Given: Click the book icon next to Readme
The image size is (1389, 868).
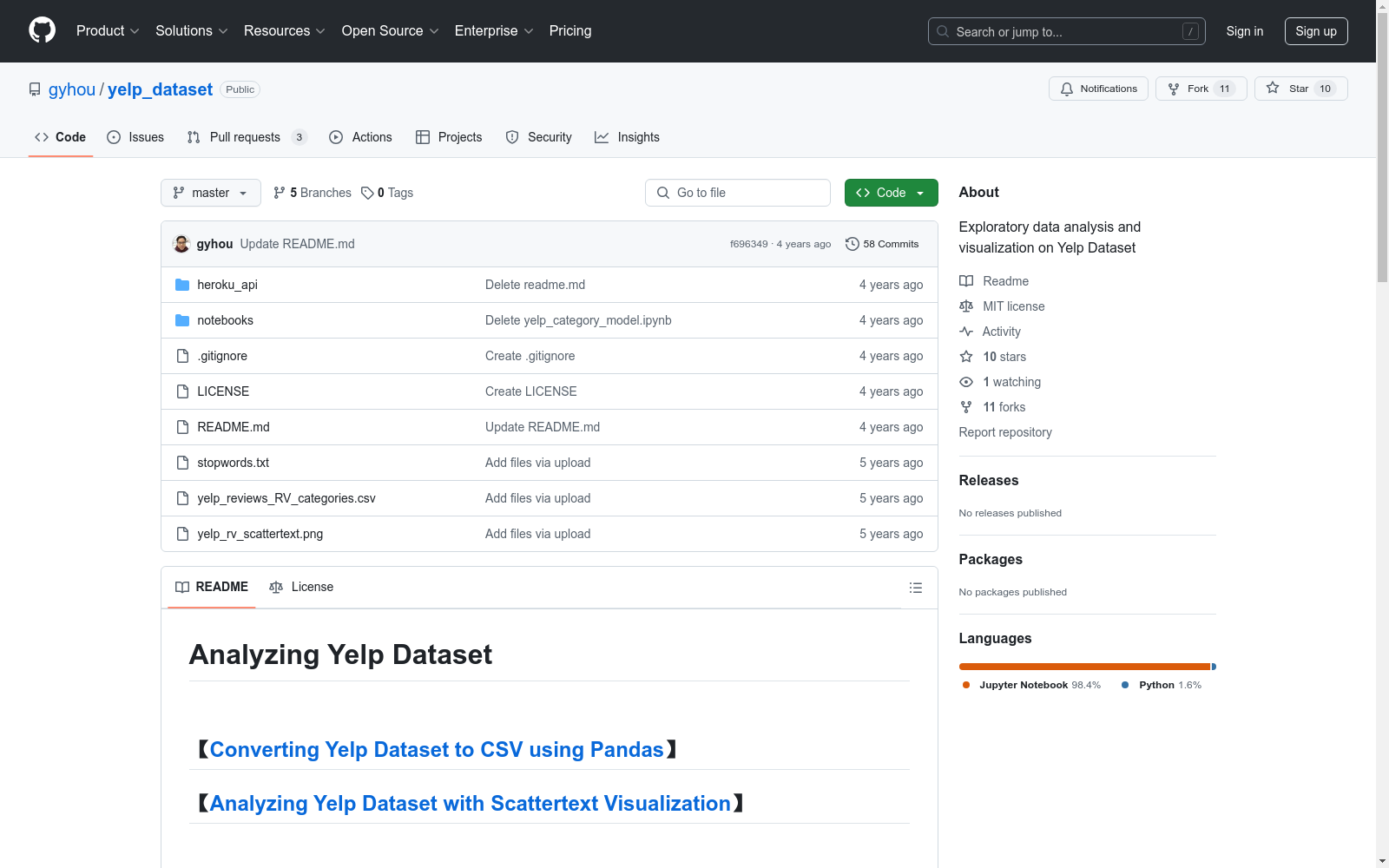Looking at the screenshot, I should (966, 281).
